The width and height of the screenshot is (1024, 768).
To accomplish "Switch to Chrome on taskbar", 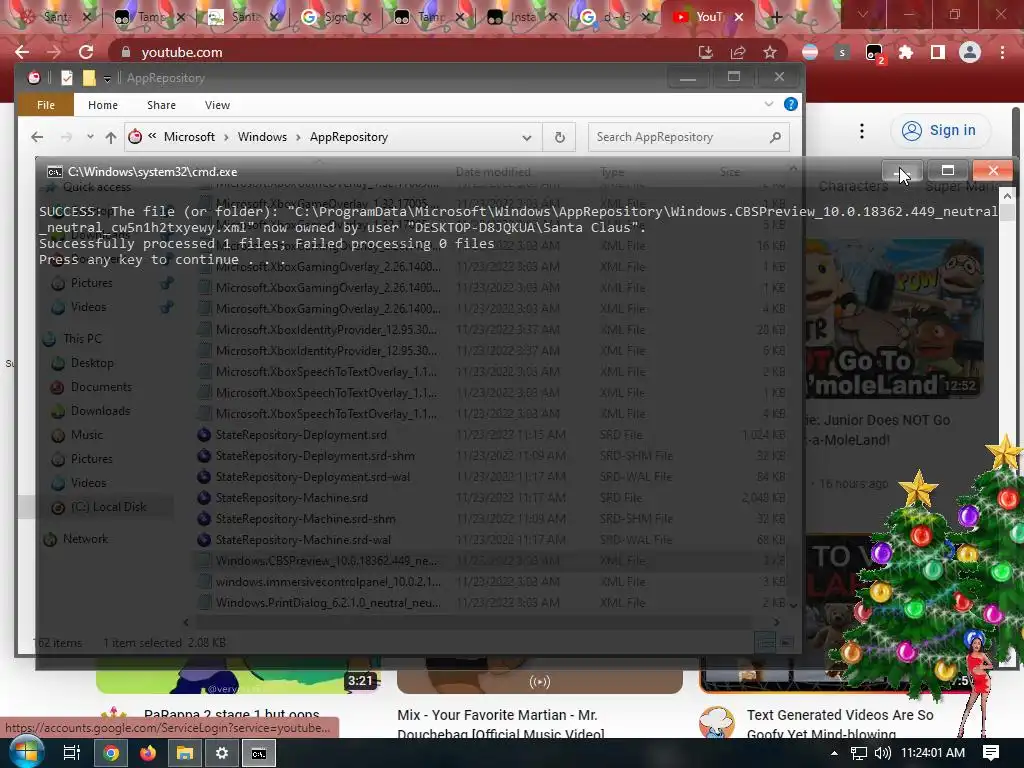I will [x=111, y=753].
